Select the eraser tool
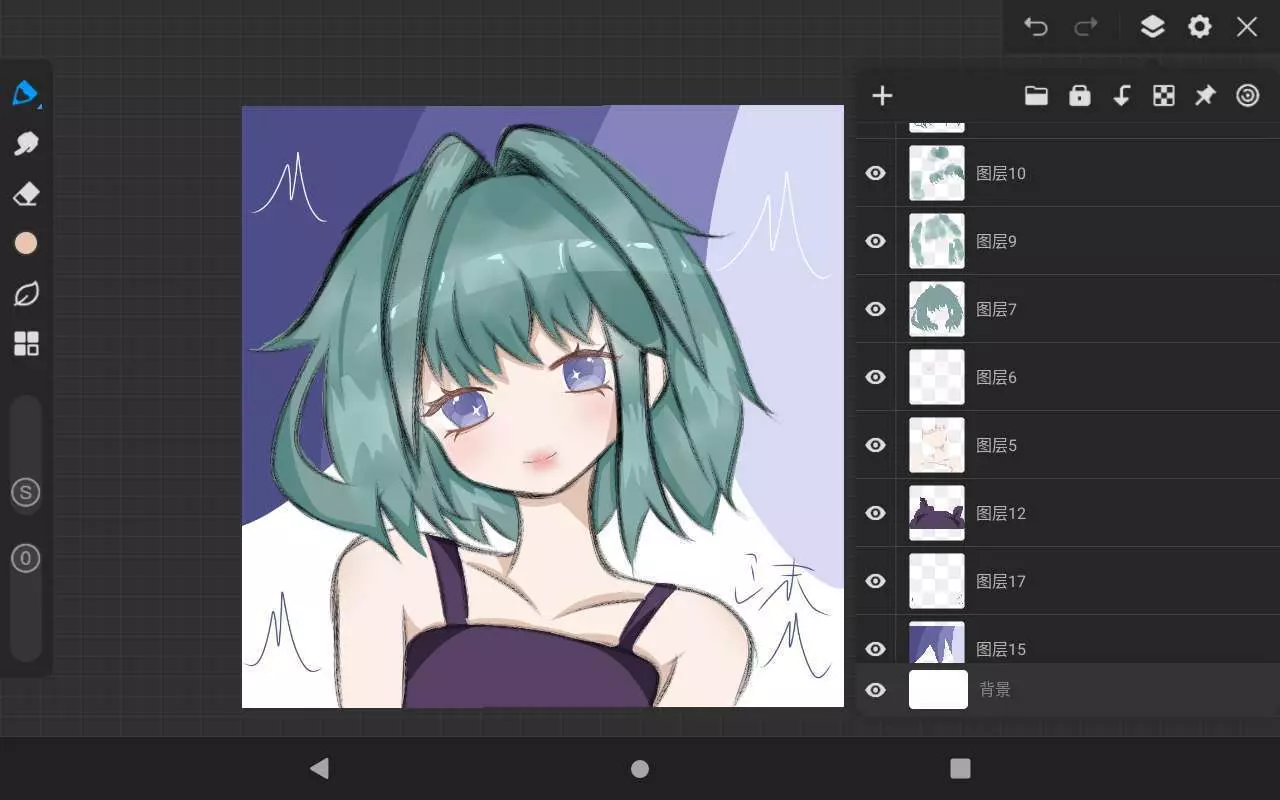The width and height of the screenshot is (1280, 800). tap(26, 194)
